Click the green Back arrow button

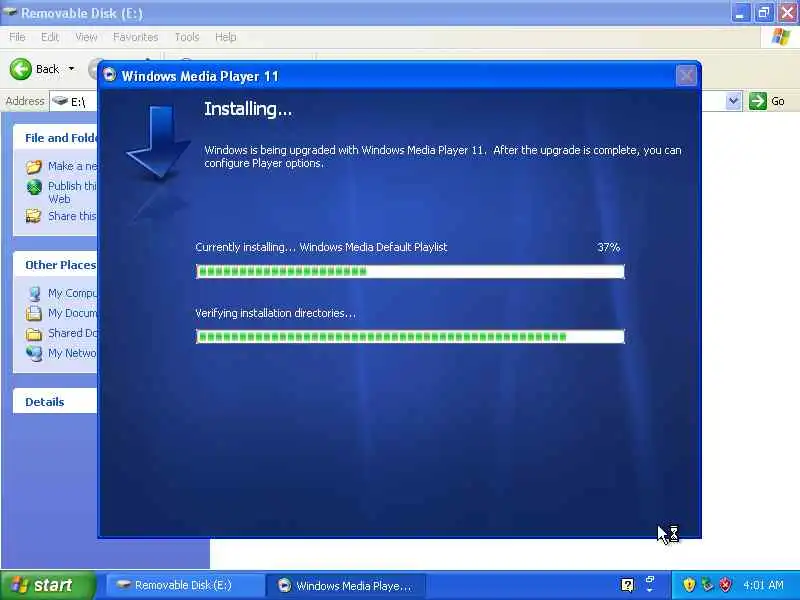[21, 69]
